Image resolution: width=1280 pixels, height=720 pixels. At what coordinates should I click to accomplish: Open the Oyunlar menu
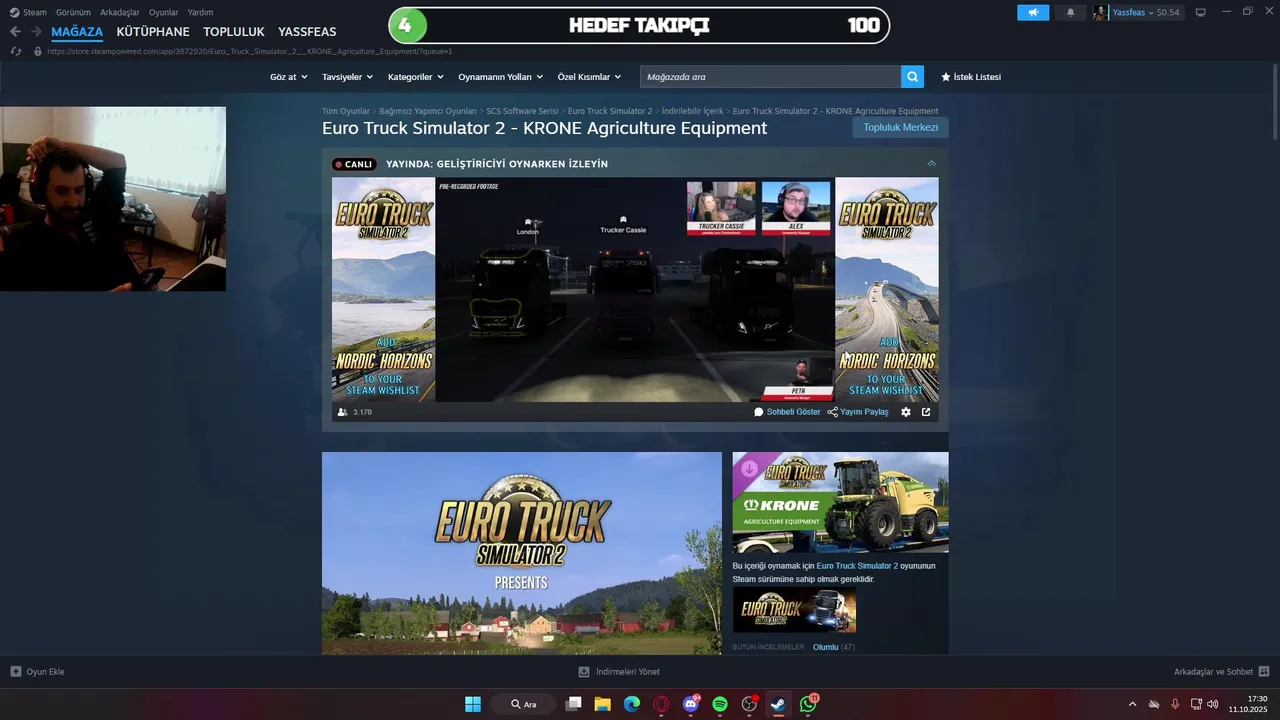164,12
